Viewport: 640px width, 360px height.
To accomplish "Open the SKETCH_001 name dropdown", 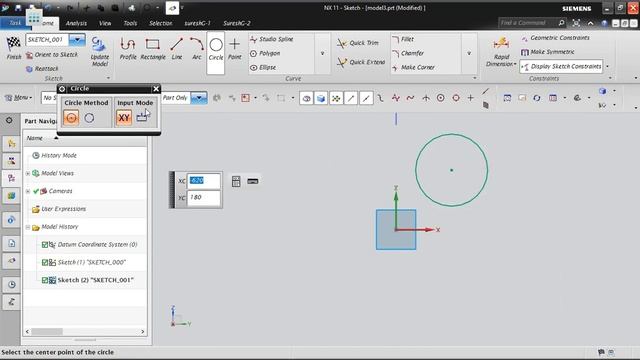I will [77, 40].
